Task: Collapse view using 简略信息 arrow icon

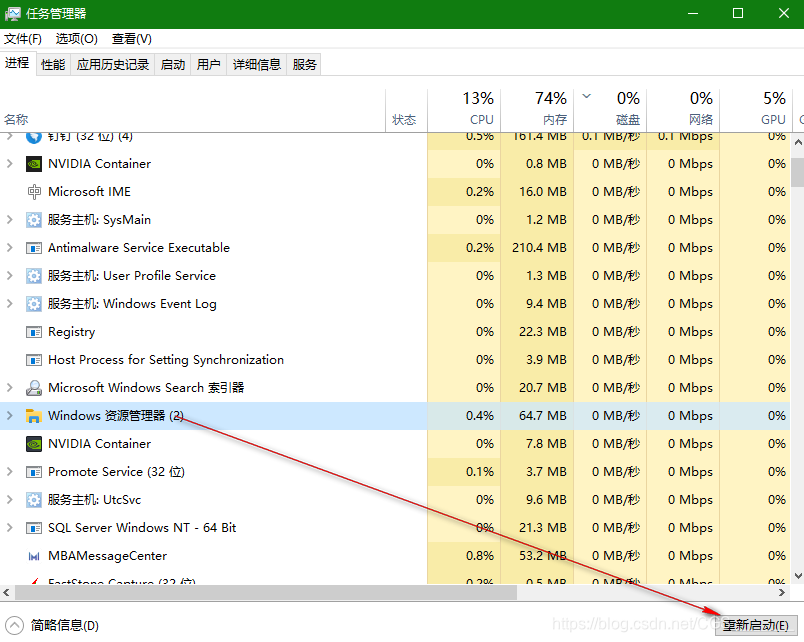Action: 14,625
